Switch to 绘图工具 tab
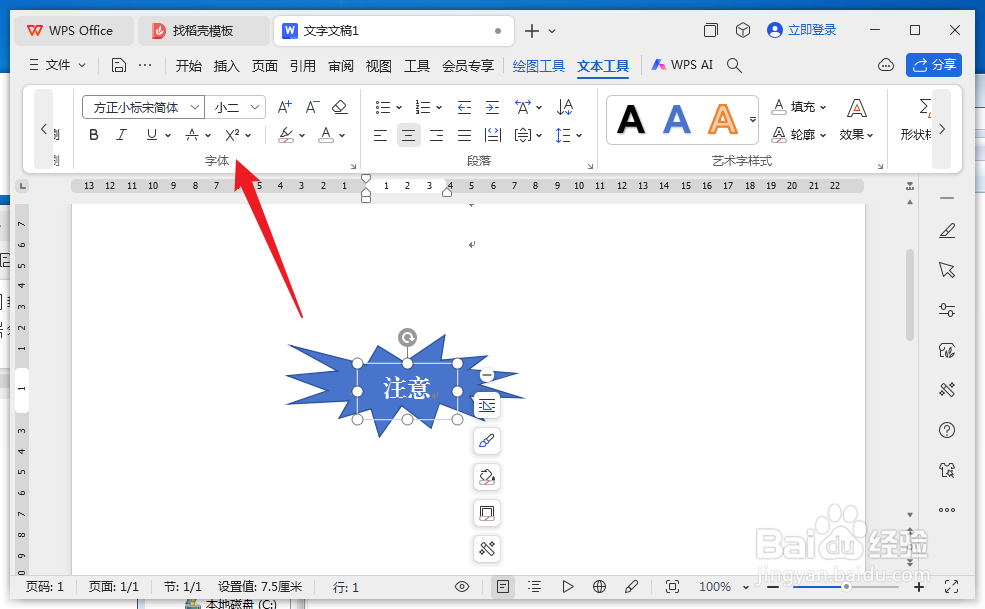The height and width of the screenshot is (609, 985). (538, 66)
